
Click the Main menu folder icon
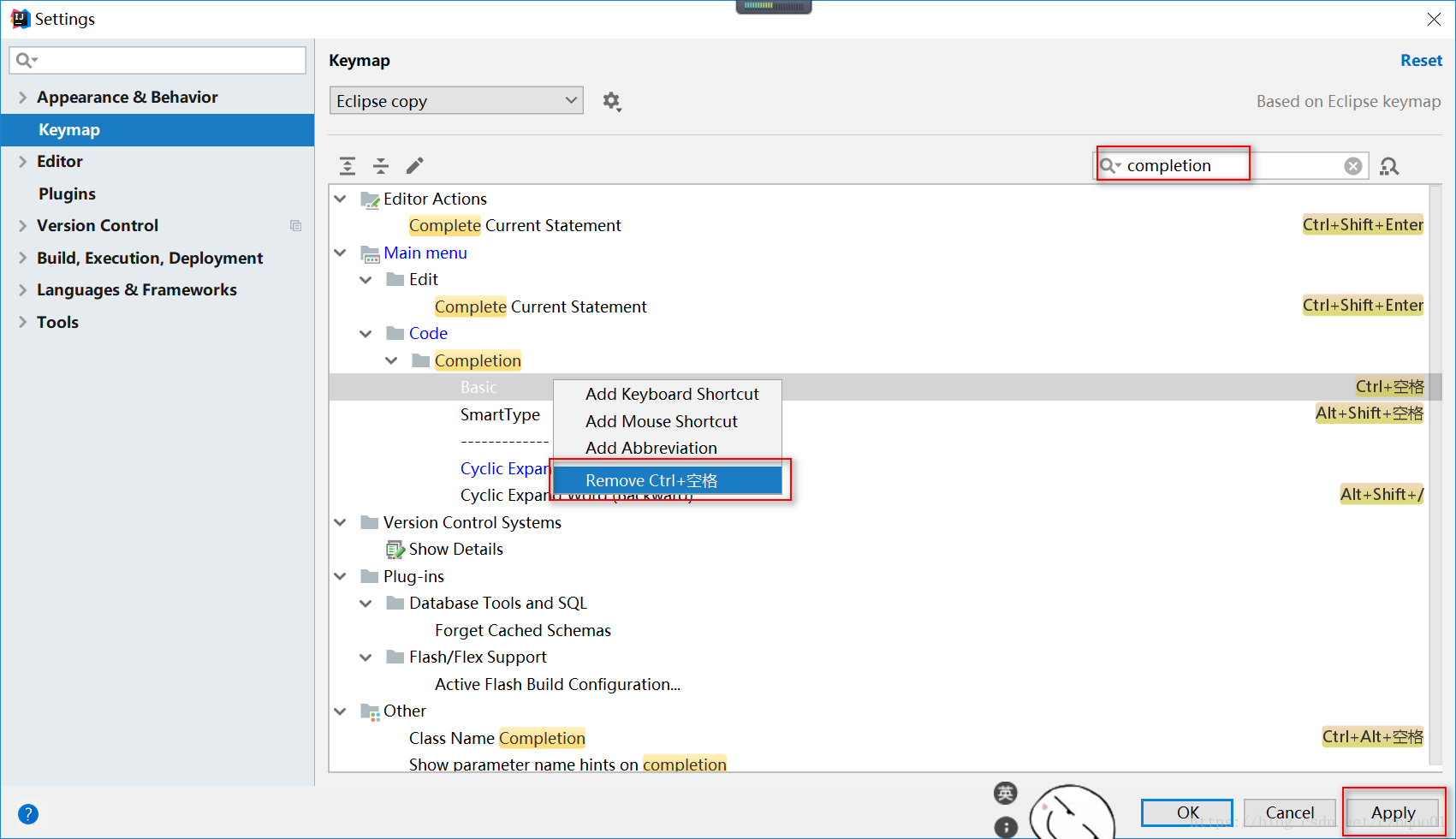point(370,253)
